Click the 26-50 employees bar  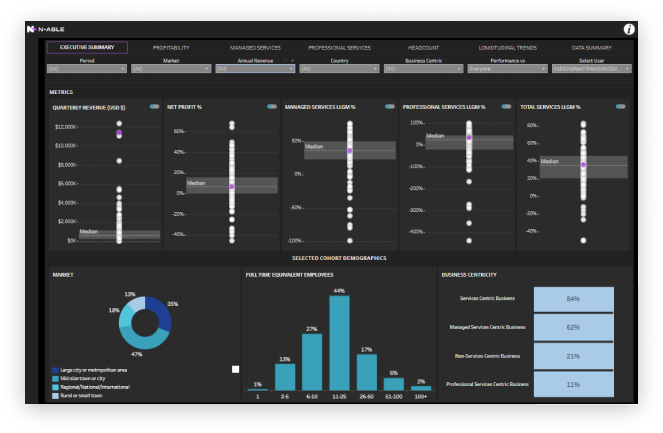[367, 372]
